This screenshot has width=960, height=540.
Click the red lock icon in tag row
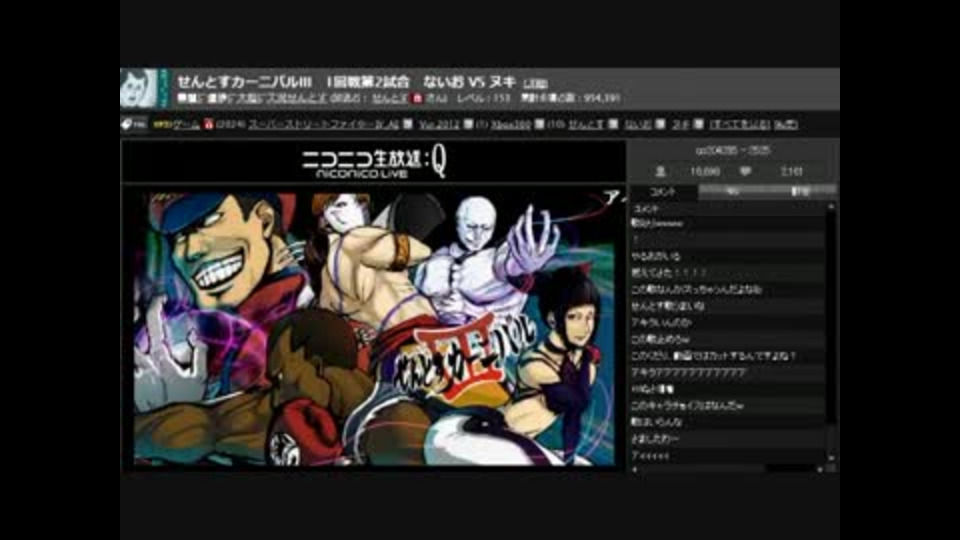(208, 124)
